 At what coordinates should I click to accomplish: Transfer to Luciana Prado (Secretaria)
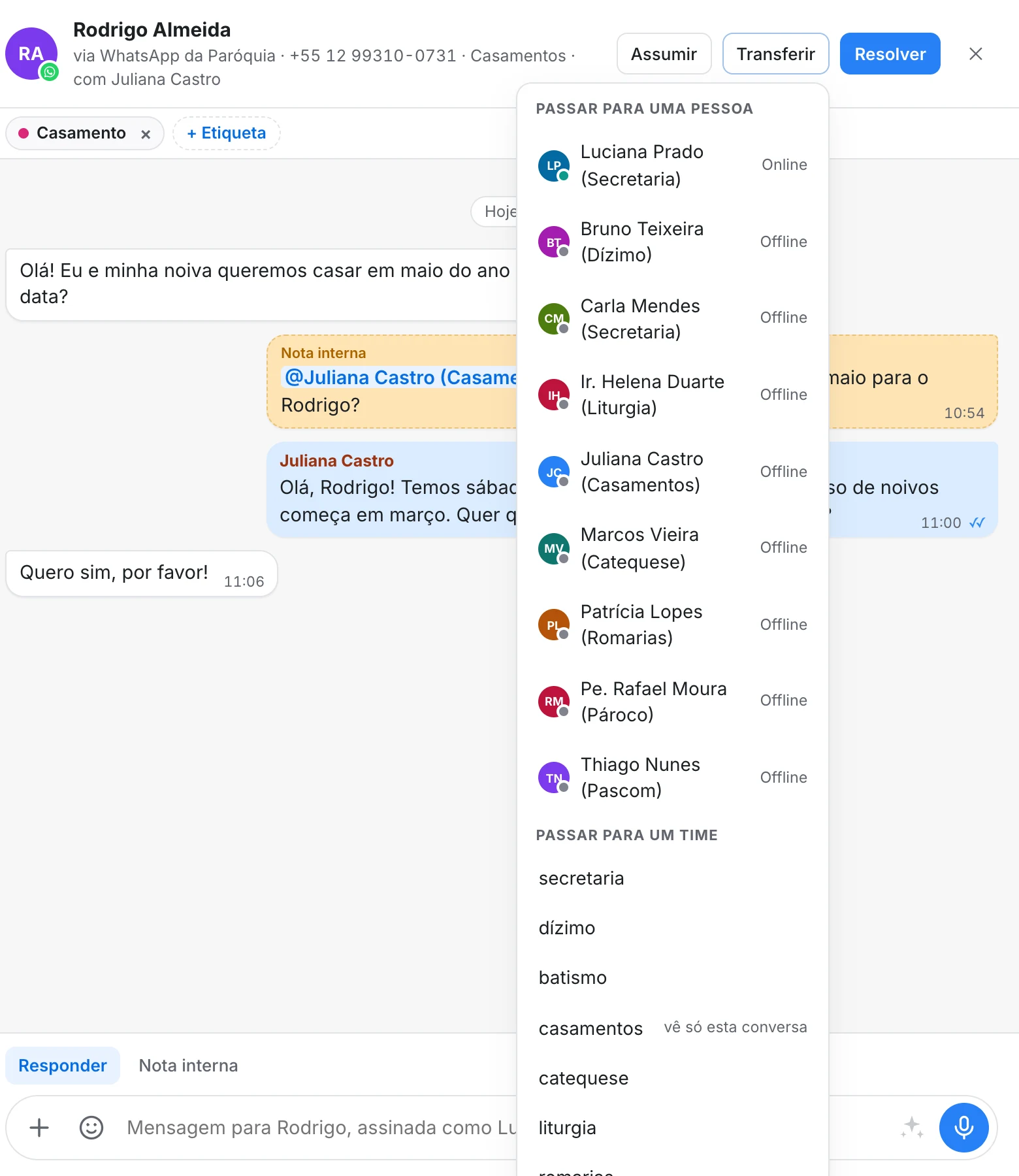[x=673, y=165]
